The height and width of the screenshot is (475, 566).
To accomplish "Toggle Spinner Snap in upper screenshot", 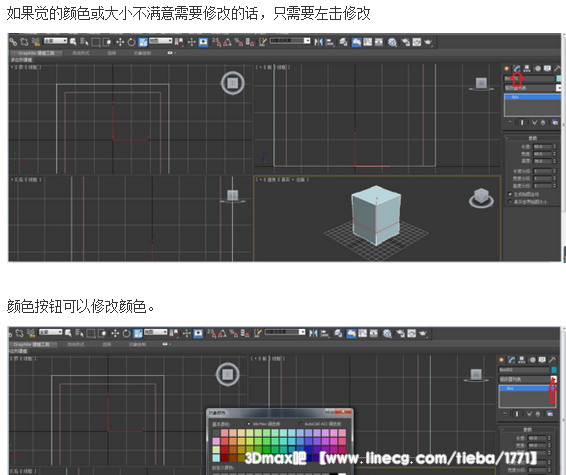I will pos(250,42).
